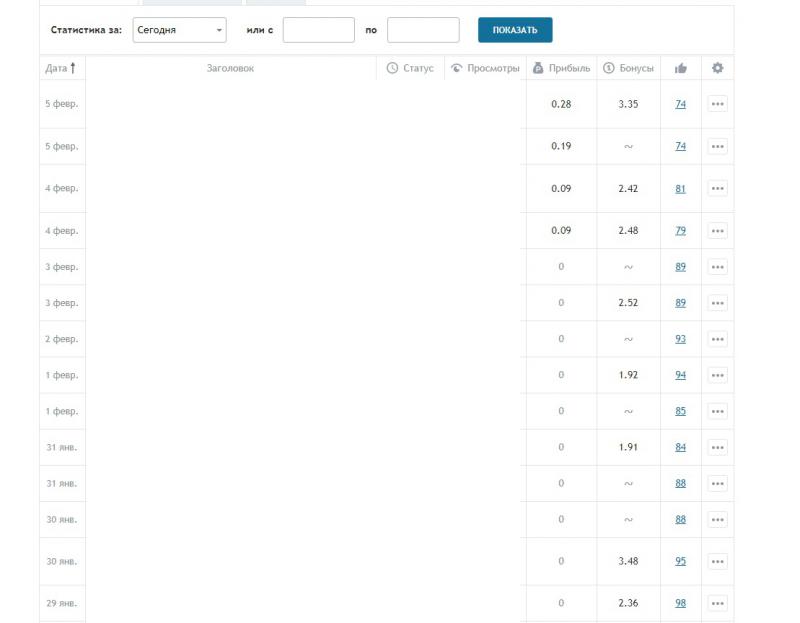Open the likes link 95
Viewport: 800px width, 623px height.
pyautogui.click(x=681, y=561)
